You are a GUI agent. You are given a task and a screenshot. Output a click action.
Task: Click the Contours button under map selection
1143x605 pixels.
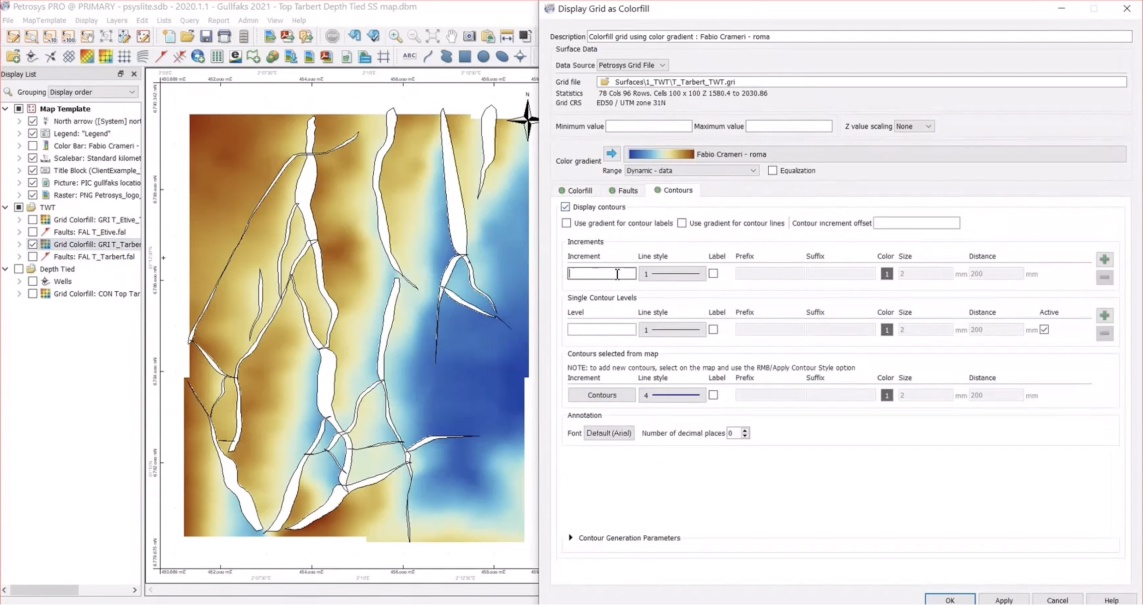(x=602, y=395)
